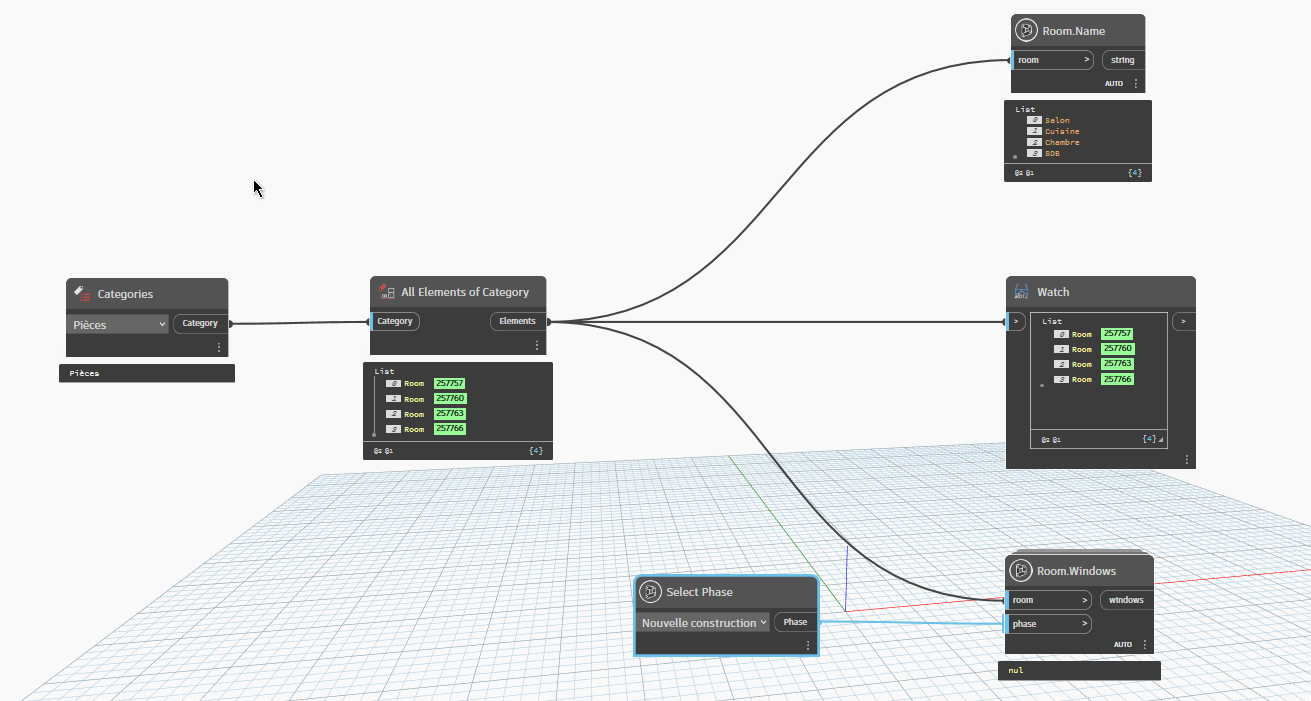The width and height of the screenshot is (1311, 701).
Task: Open the Nouvelle construction phase dropdown
Action: (x=704, y=623)
